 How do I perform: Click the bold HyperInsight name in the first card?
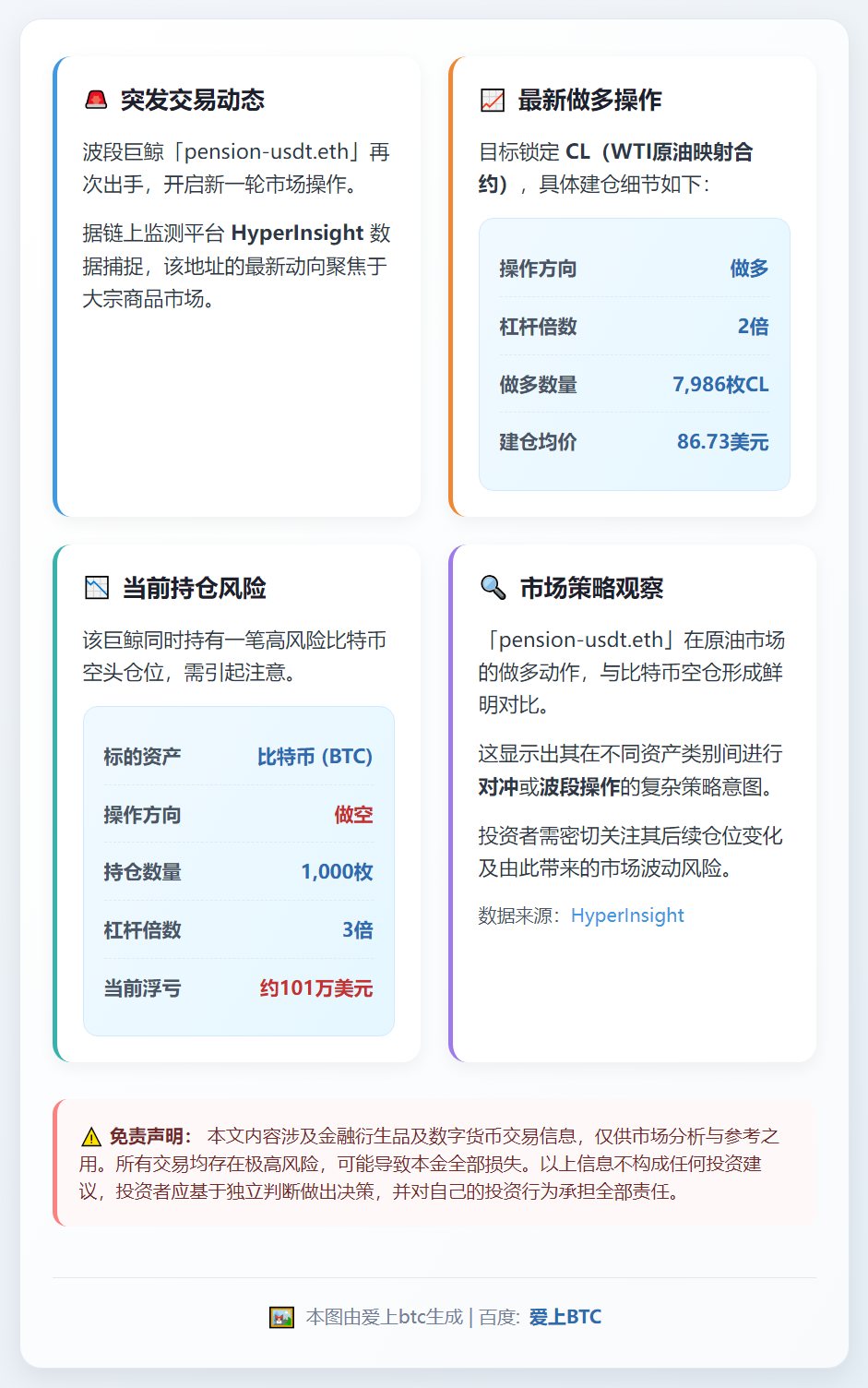(297, 233)
